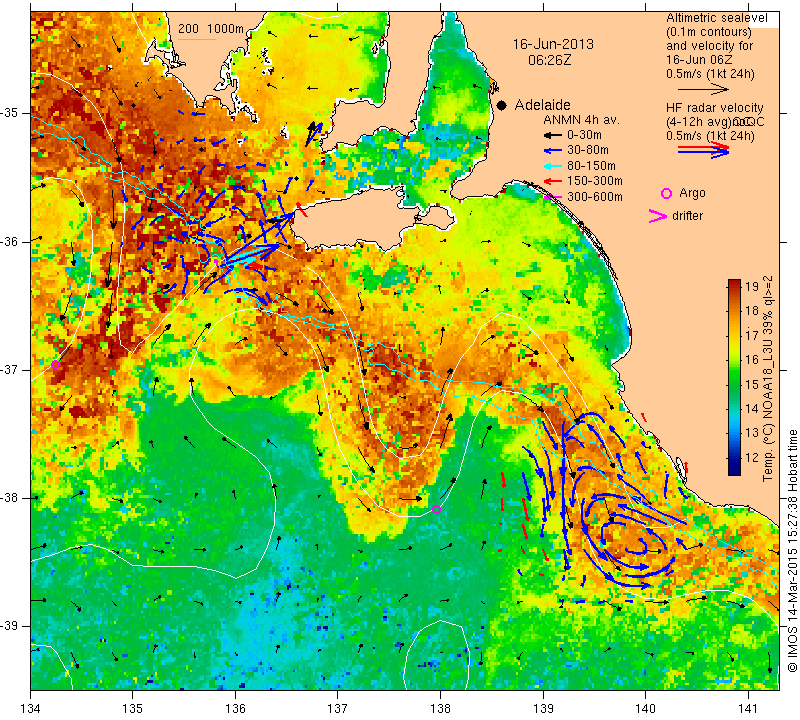Click the -35 latitude axis label

point(10,112)
